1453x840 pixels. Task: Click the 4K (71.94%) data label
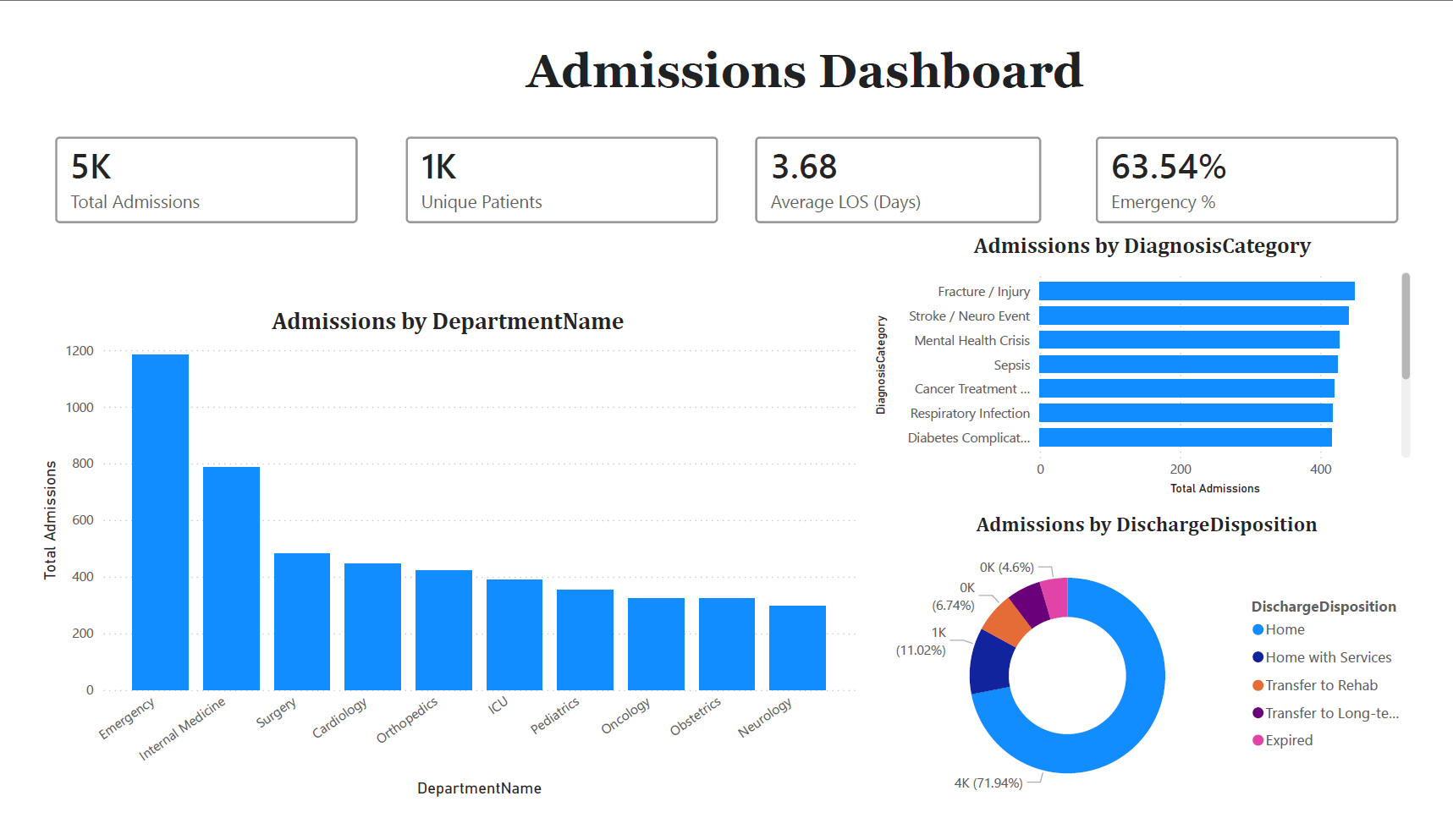point(988,783)
